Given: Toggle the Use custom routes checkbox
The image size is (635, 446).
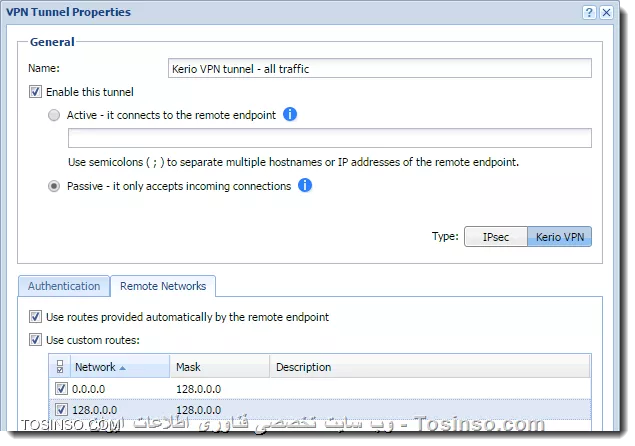Looking at the screenshot, I should point(35,339).
